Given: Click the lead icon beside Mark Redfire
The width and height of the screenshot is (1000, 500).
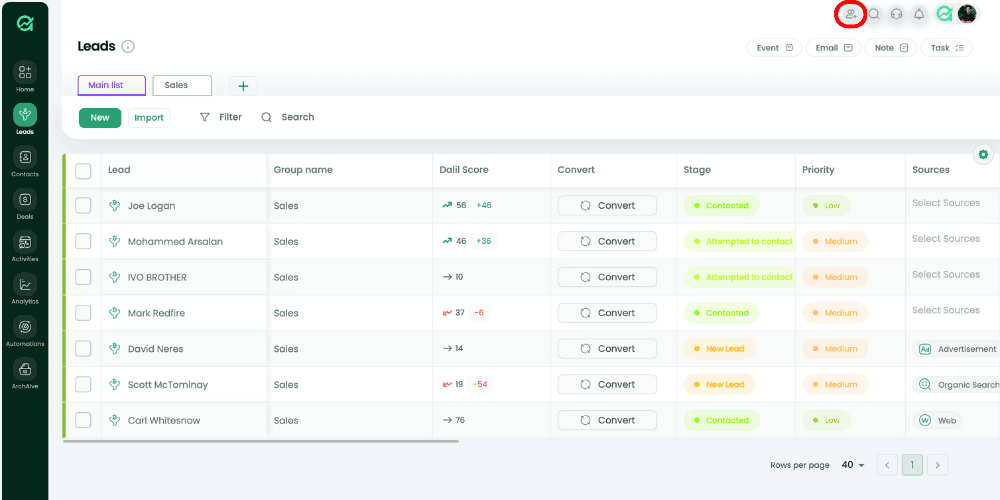Looking at the screenshot, I should (x=115, y=312).
